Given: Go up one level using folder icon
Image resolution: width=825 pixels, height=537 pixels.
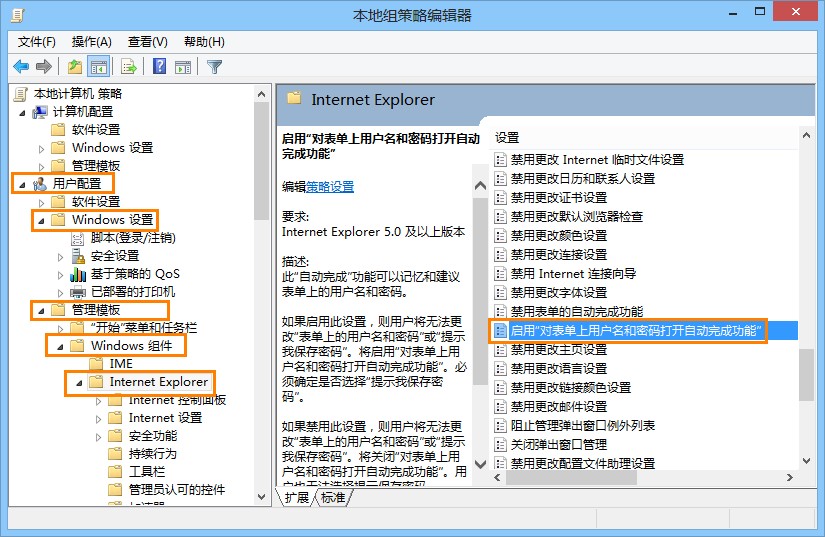Looking at the screenshot, I should point(75,67).
